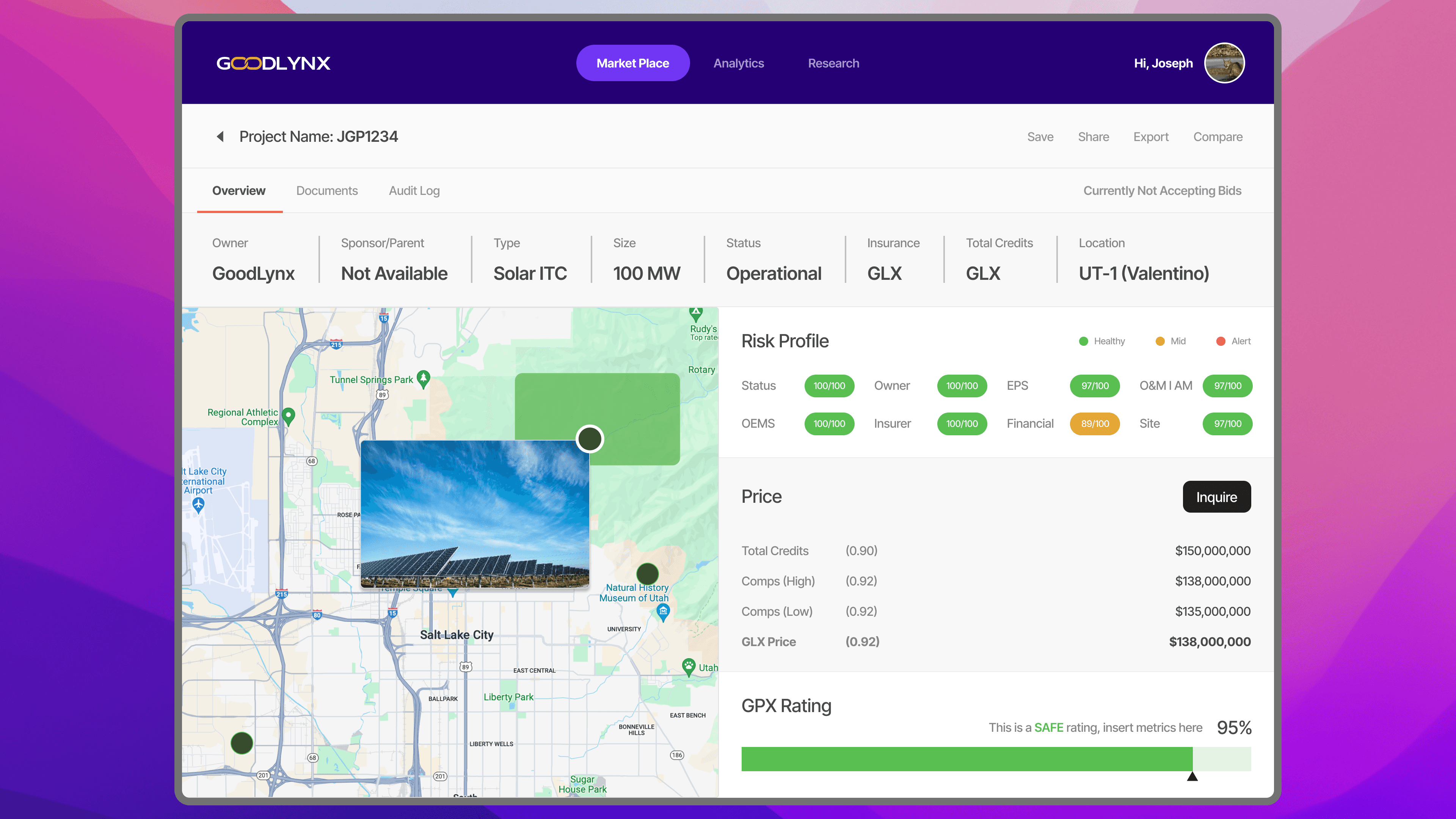Screen dimensions: 1456x819
Task: Go to Analytics in the top navigation
Action: (x=738, y=63)
